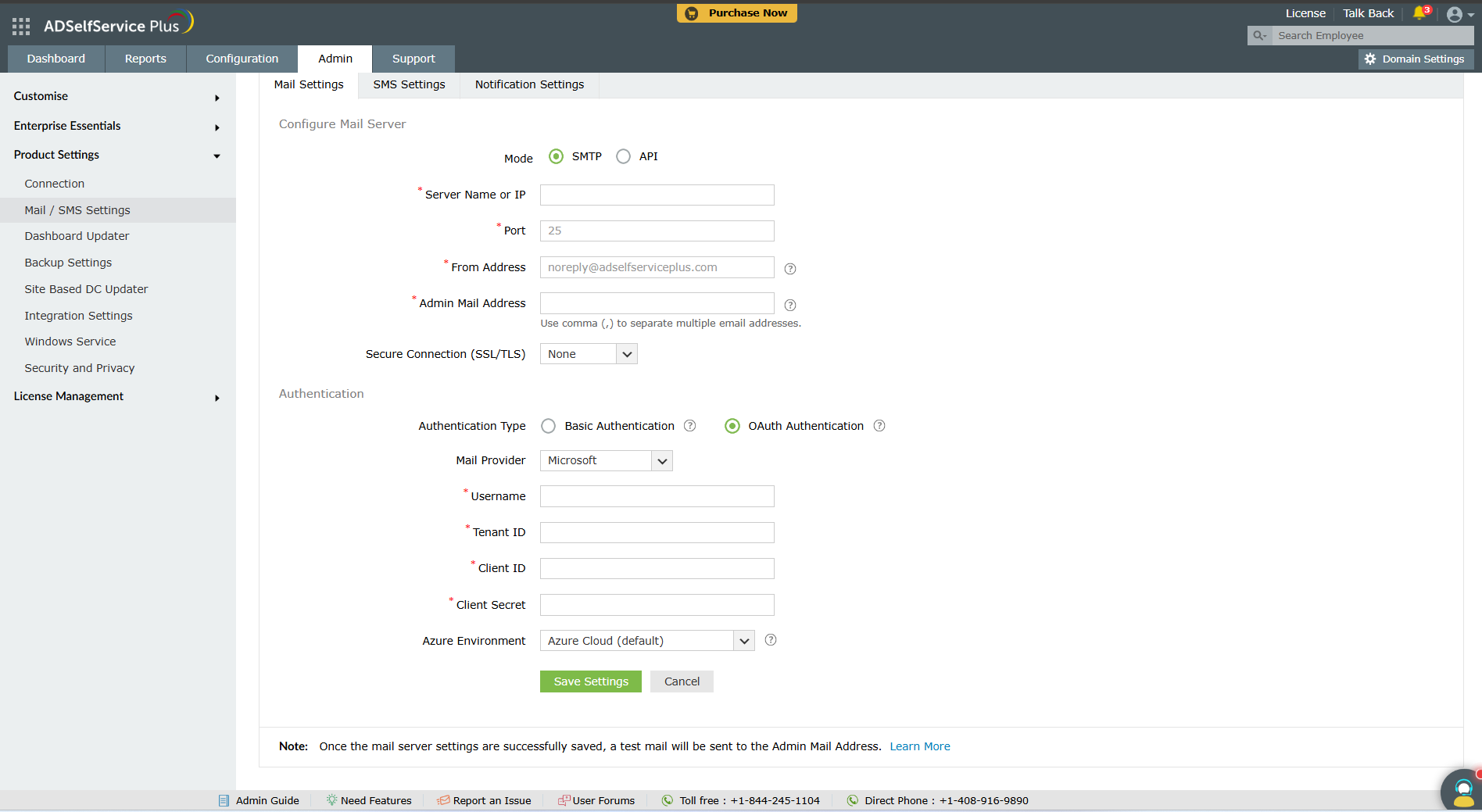The height and width of the screenshot is (812, 1482).
Task: Click the notifications bell
Action: point(1419,13)
